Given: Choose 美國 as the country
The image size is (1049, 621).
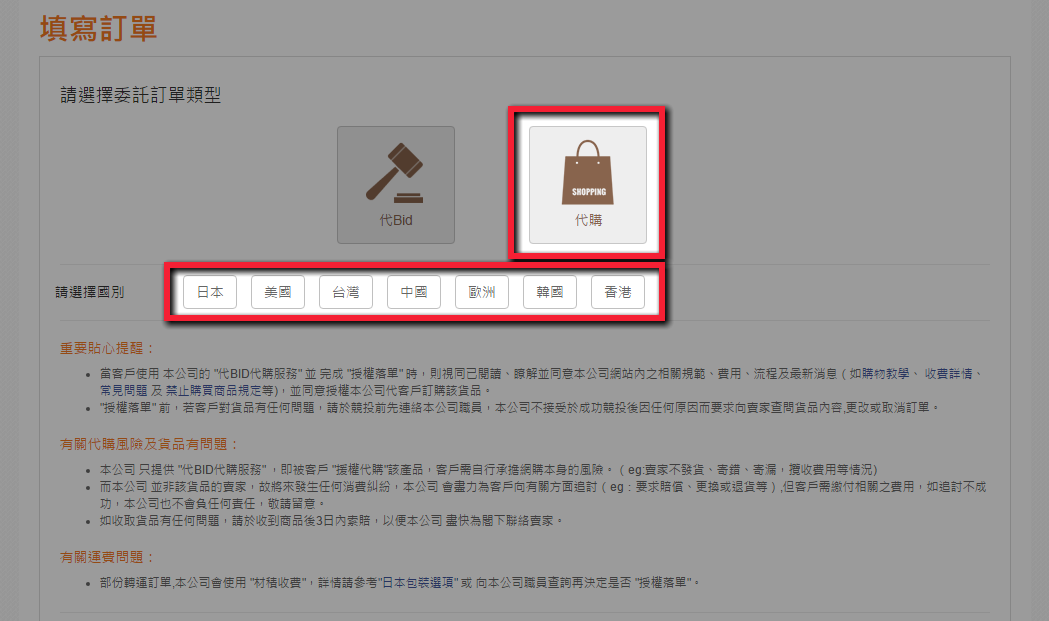Looking at the screenshot, I should point(278,292).
